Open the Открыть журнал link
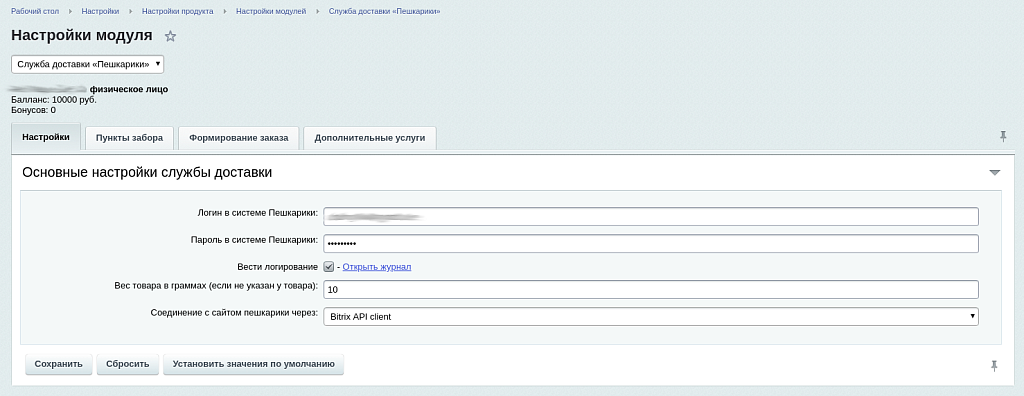The image size is (1024, 396). click(377, 267)
